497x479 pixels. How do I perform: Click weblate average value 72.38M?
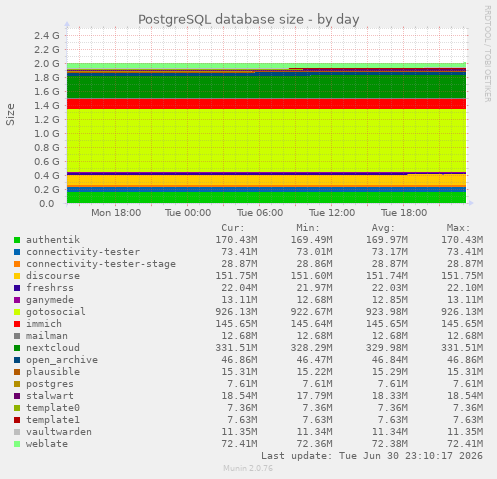click(390, 444)
